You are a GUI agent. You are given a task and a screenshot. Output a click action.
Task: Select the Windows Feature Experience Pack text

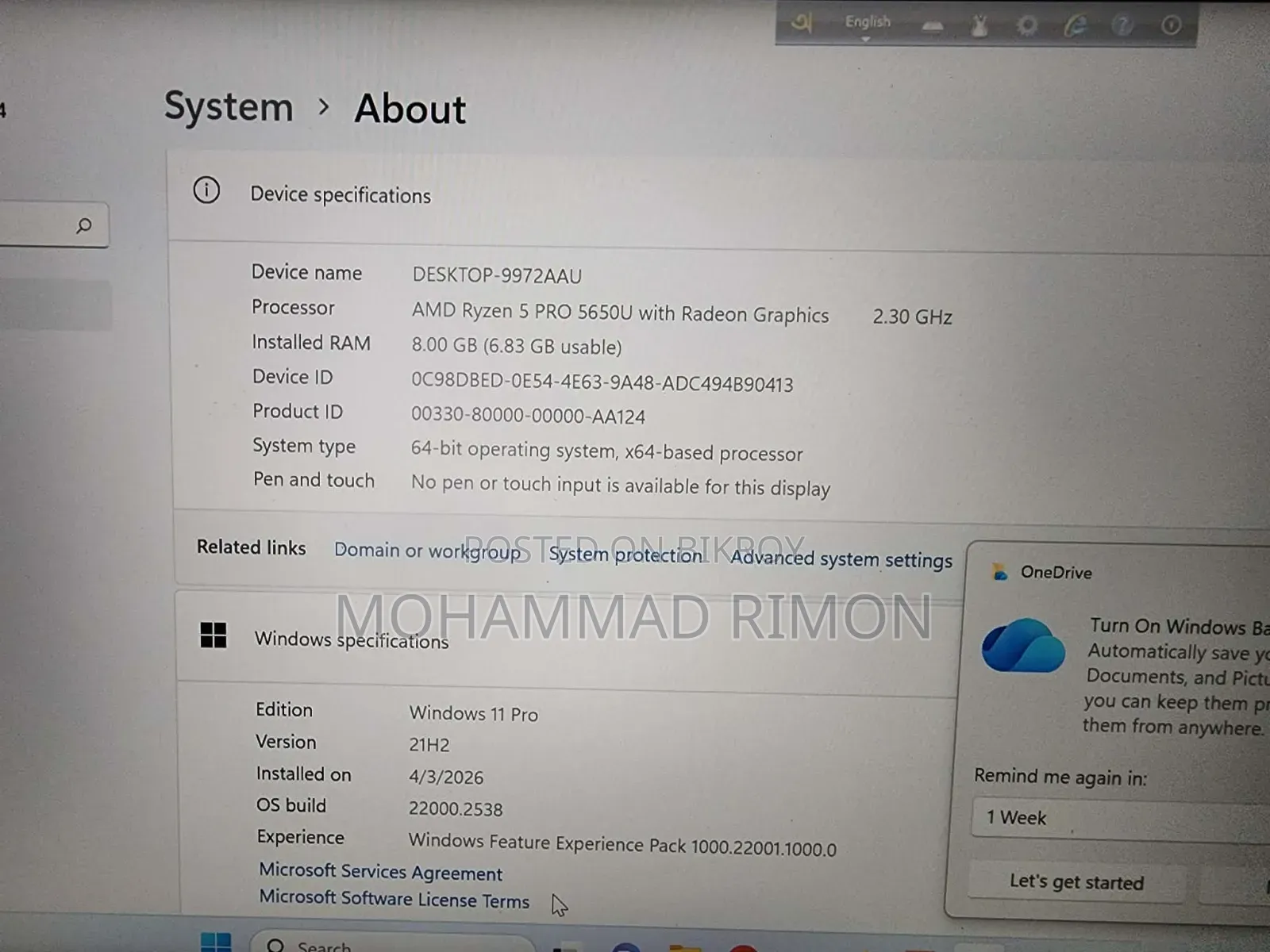622,844
